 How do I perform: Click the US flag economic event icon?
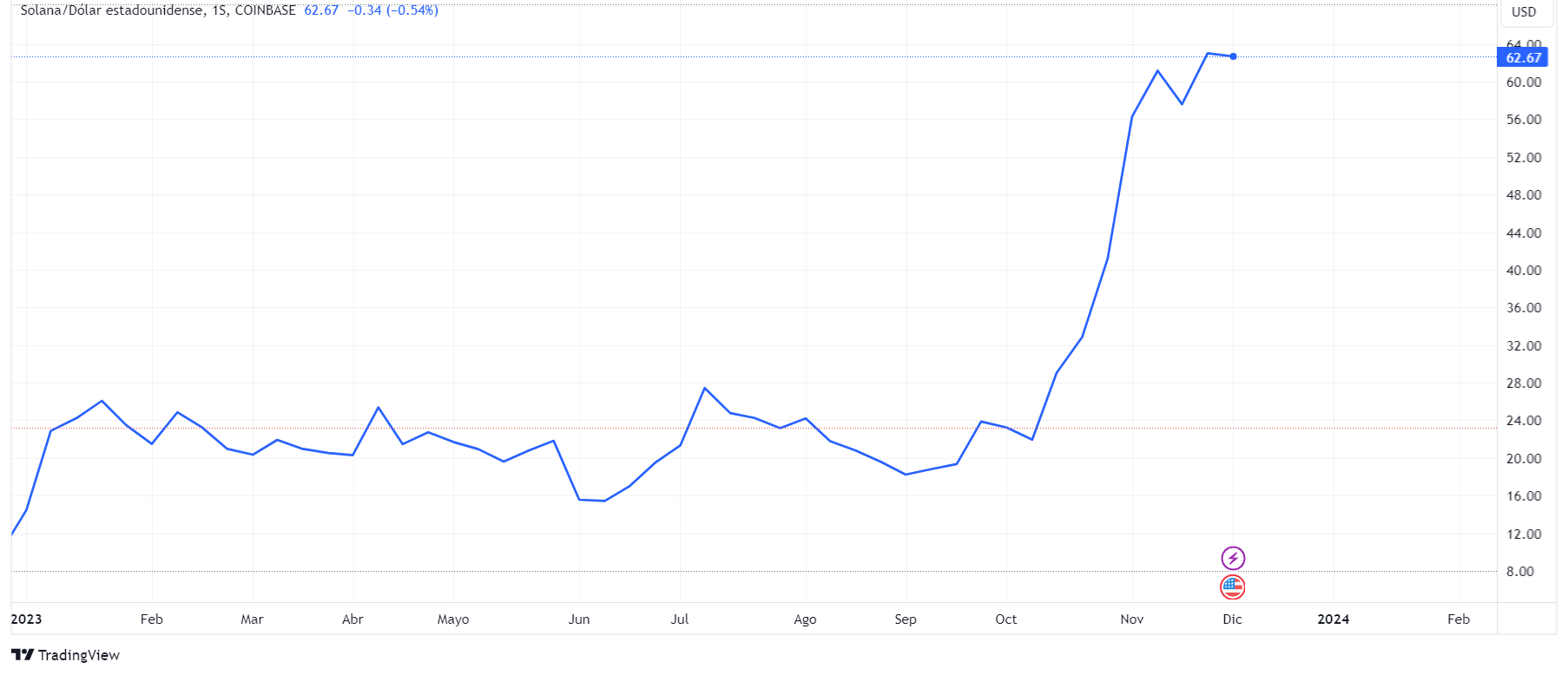click(x=1232, y=587)
